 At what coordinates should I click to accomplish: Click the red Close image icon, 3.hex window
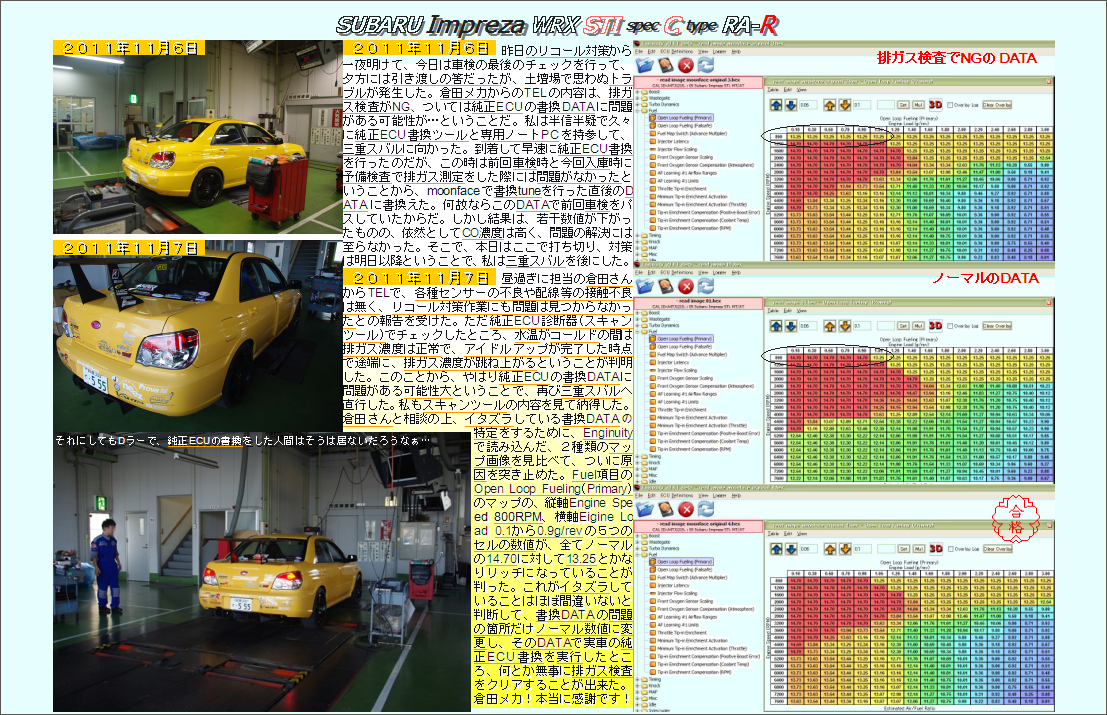click(x=686, y=66)
